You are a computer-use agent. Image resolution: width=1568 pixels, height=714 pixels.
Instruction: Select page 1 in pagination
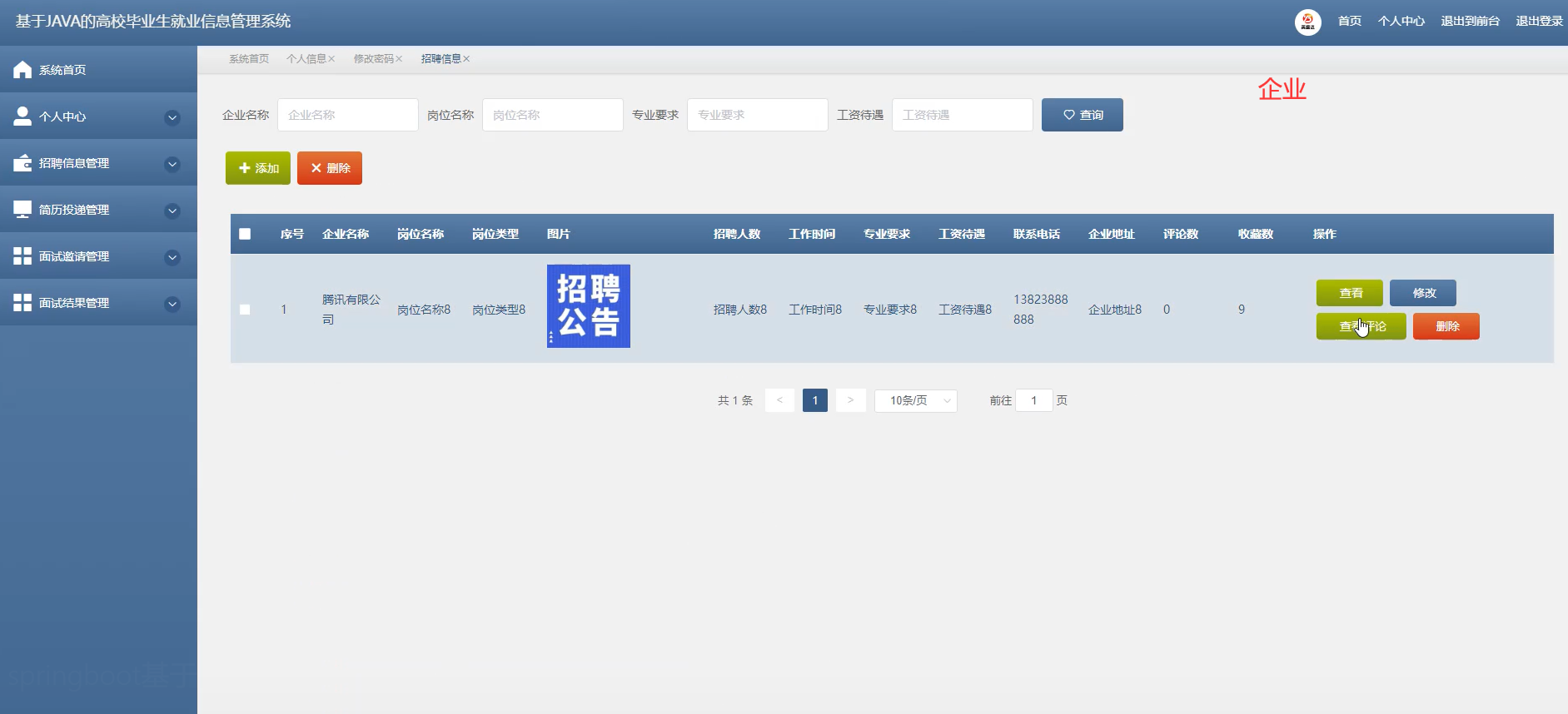(x=815, y=400)
